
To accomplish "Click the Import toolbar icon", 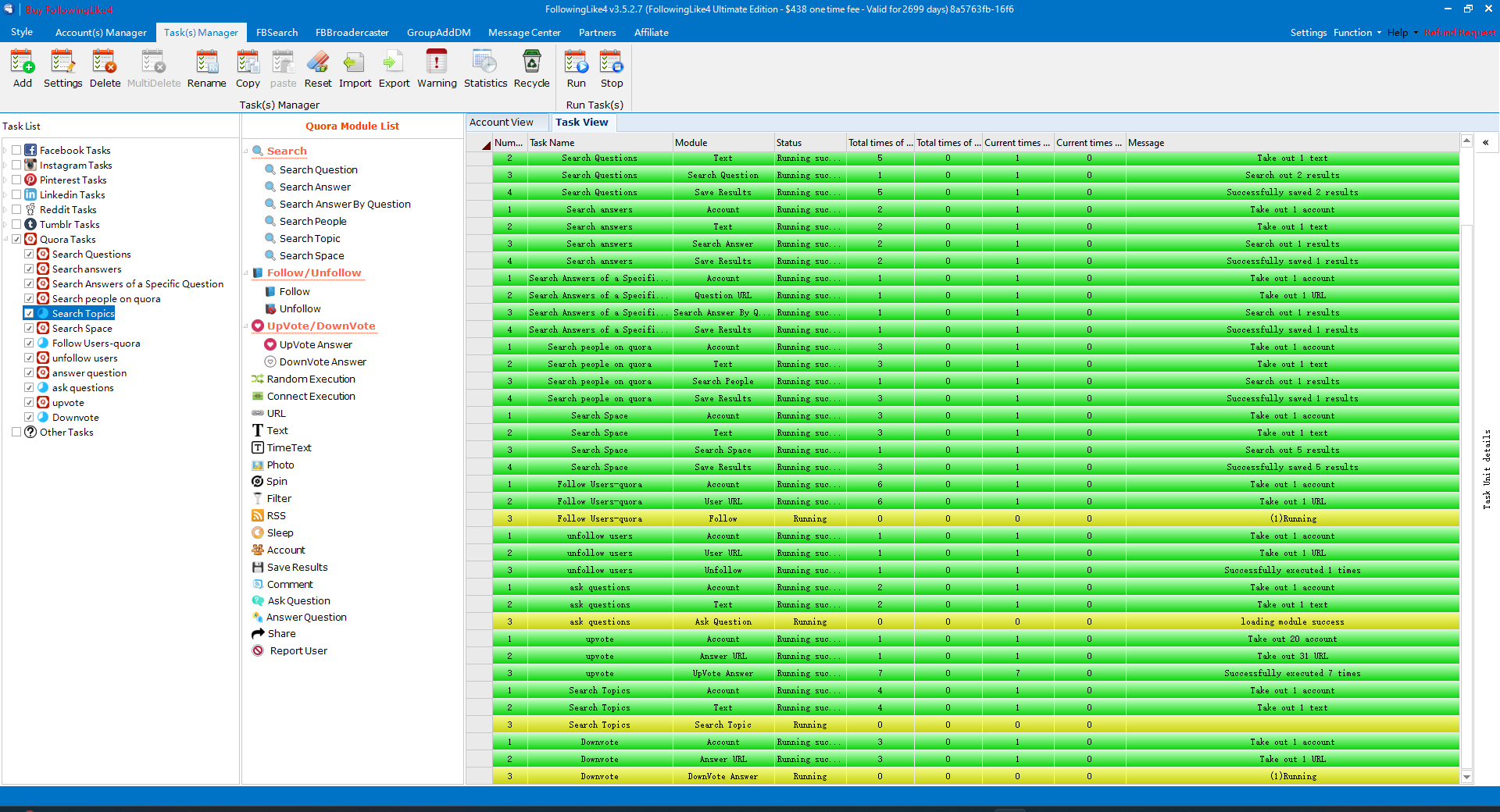I will pos(355,69).
